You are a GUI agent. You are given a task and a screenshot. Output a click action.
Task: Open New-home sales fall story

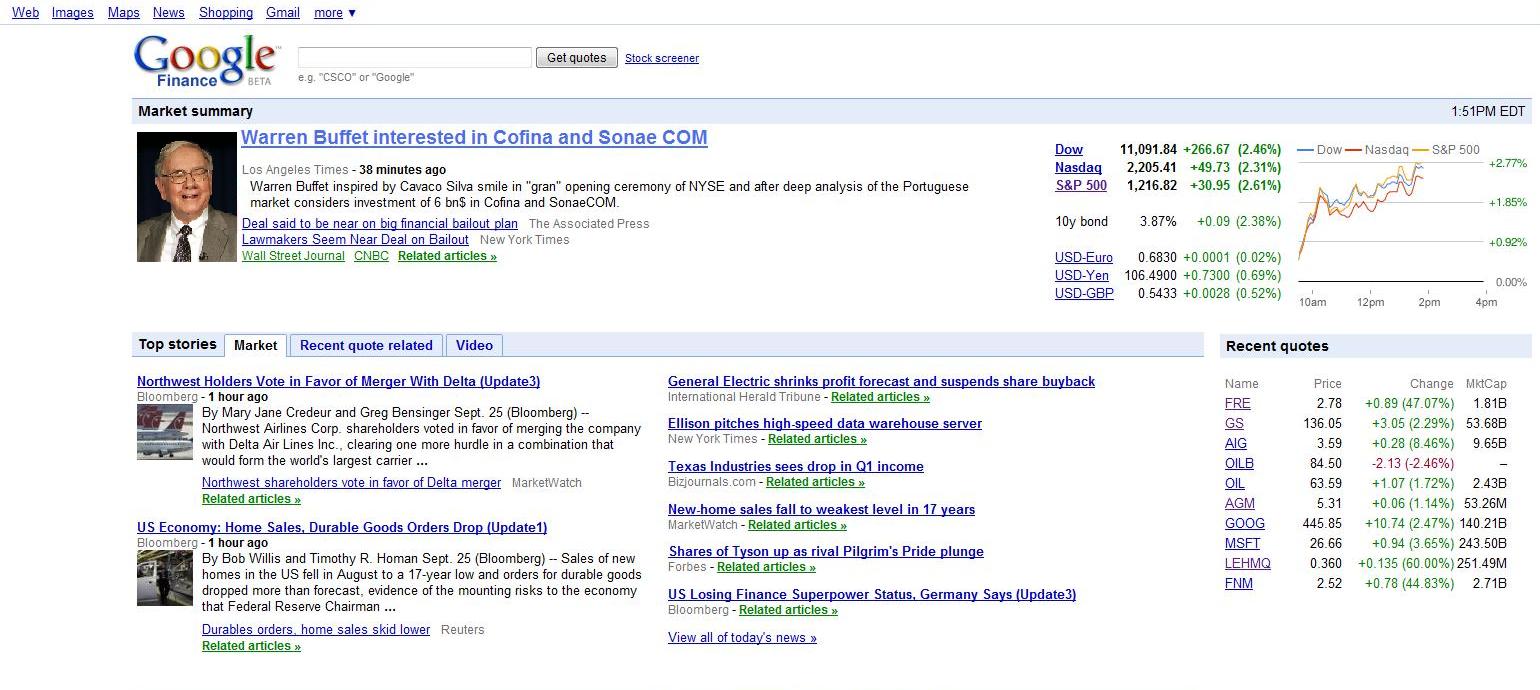click(821, 510)
